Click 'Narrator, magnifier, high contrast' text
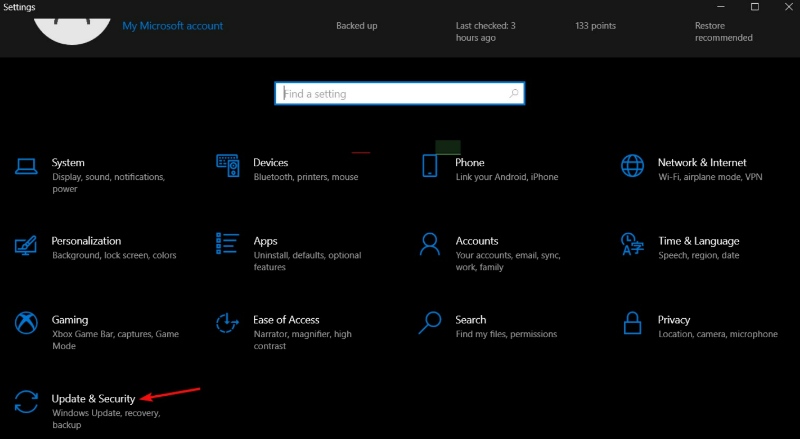 [x=303, y=340]
